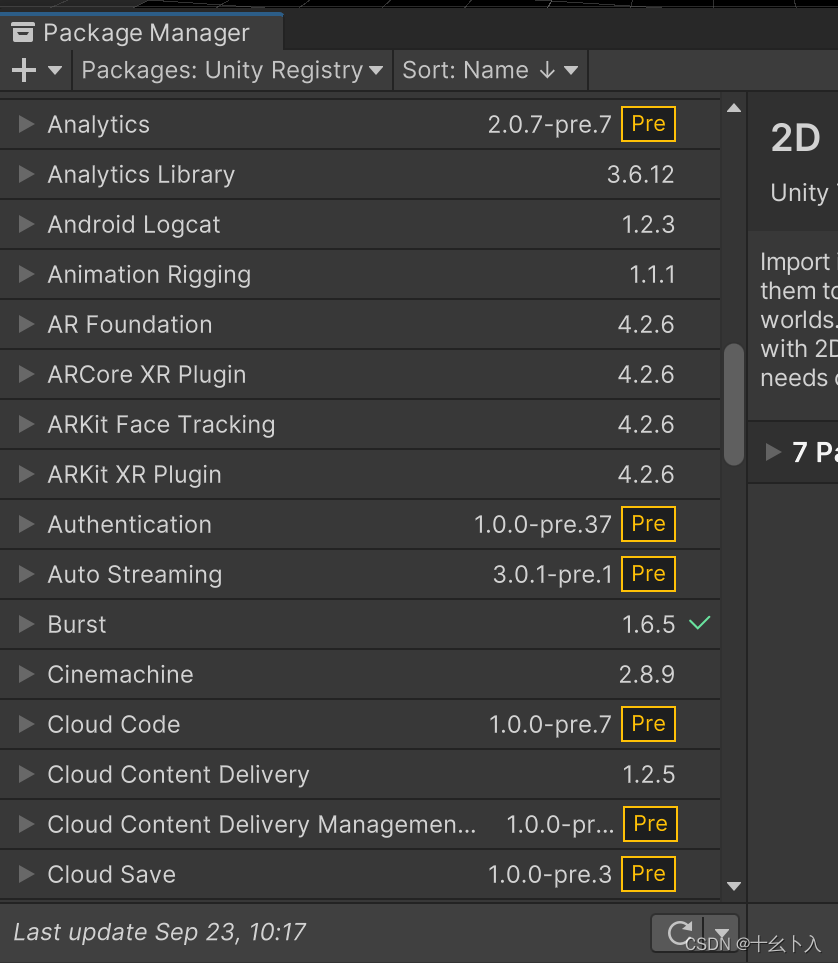
Task: Click the 2D title in details panel
Action: click(x=796, y=138)
